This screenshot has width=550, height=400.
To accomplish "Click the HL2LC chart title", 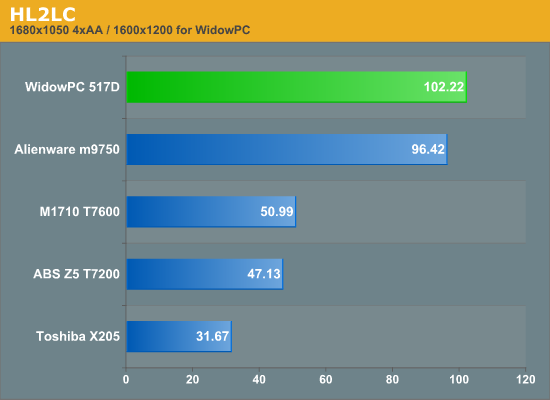I will [42, 14].
